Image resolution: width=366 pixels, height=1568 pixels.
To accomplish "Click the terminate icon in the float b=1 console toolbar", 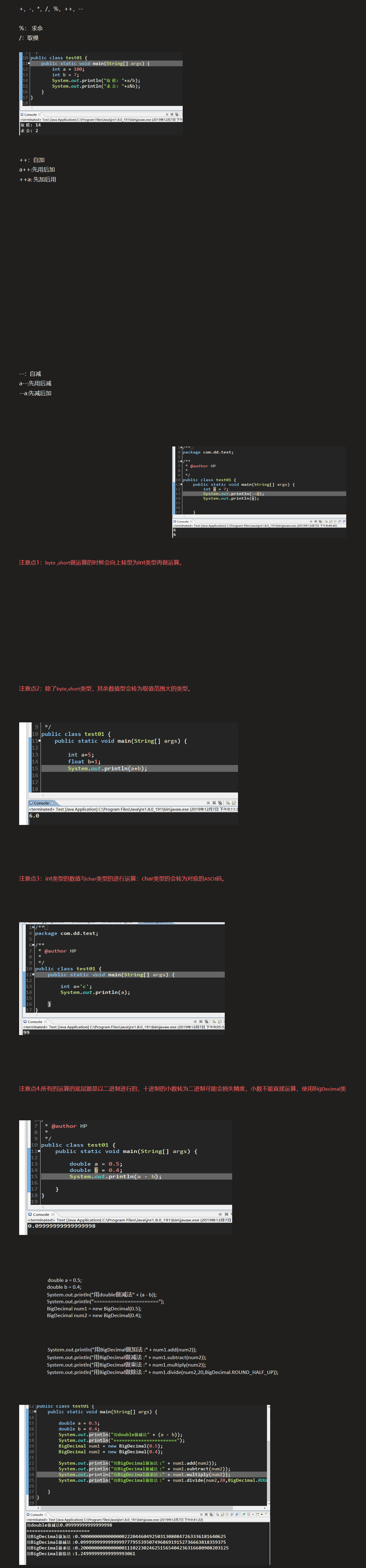I will pos(208,803).
